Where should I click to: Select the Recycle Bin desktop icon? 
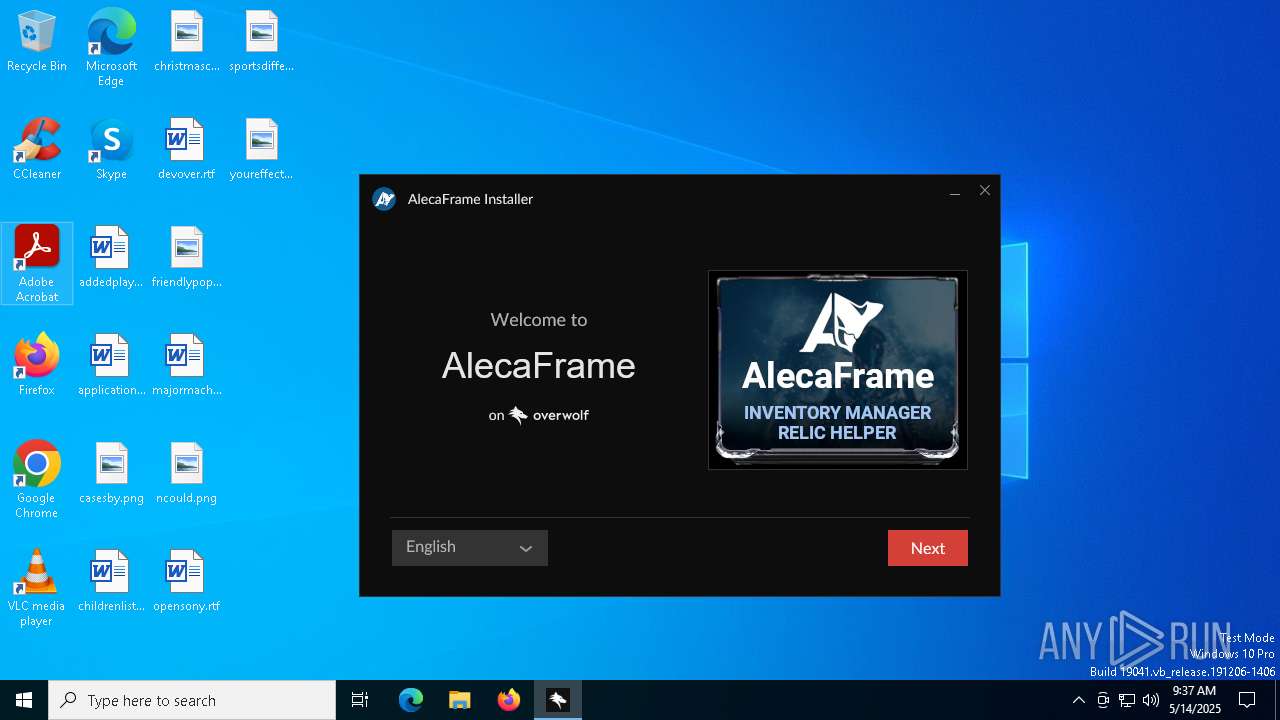tap(37, 42)
